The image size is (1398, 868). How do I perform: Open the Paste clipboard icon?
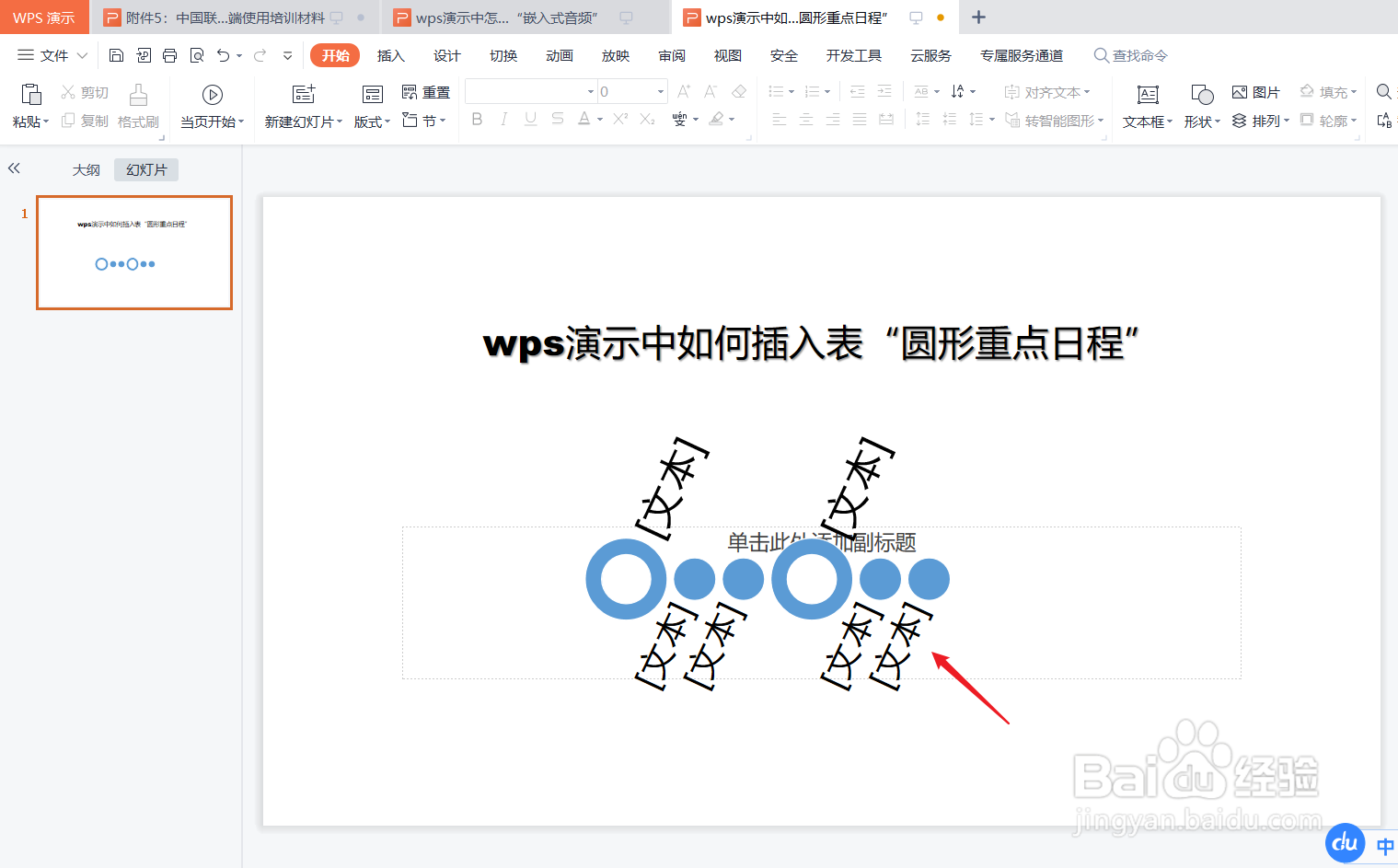coord(31,94)
